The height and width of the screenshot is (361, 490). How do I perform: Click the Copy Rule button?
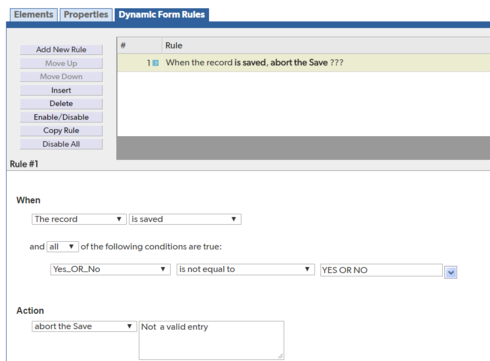[61, 131]
